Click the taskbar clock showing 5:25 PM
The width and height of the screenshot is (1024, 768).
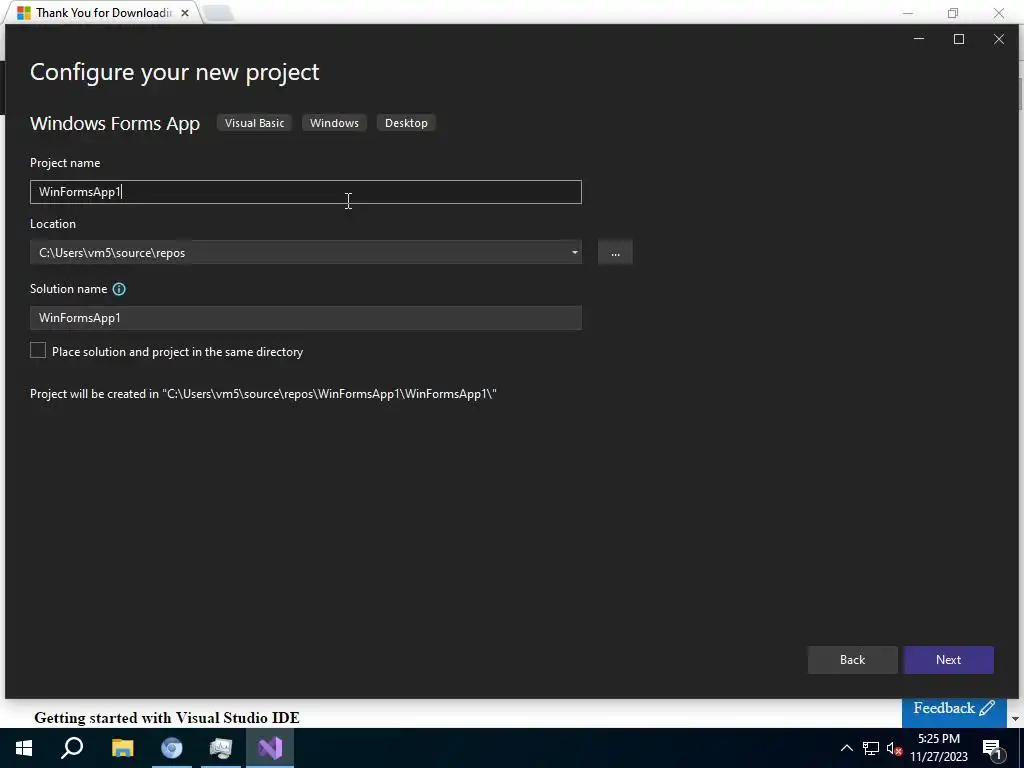(x=938, y=748)
